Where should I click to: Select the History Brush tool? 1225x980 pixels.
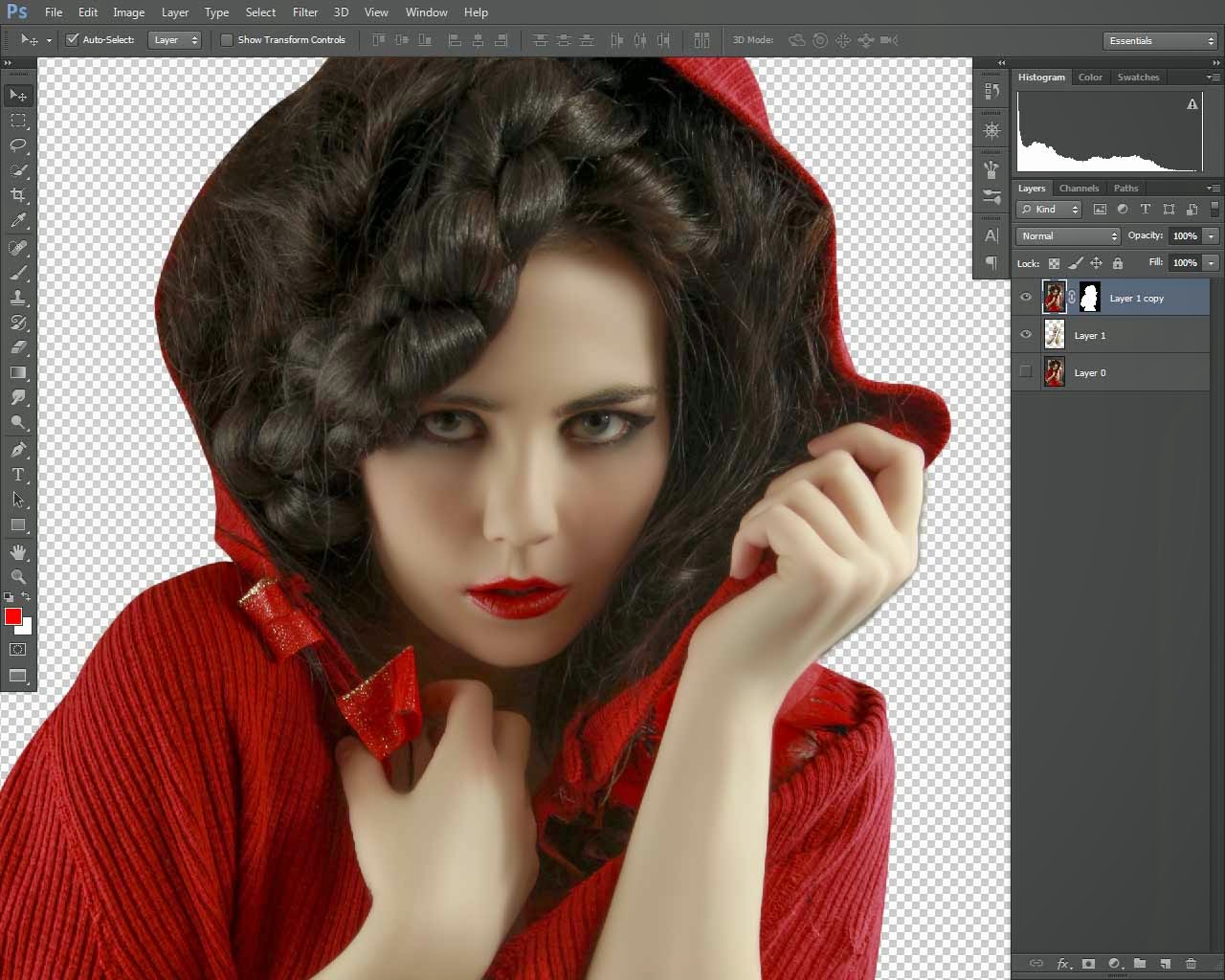[18, 323]
